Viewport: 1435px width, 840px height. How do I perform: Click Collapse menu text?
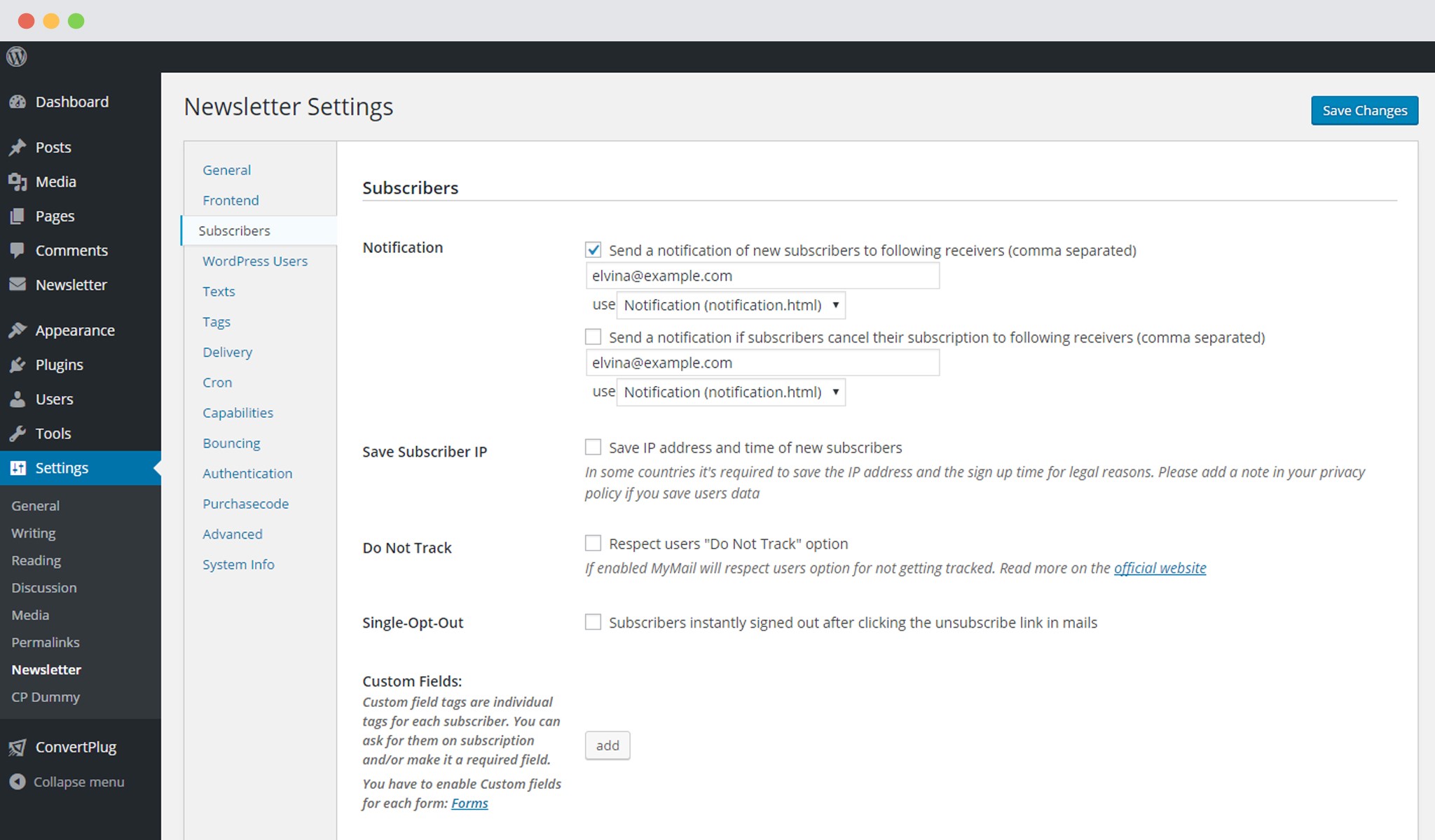pos(78,782)
